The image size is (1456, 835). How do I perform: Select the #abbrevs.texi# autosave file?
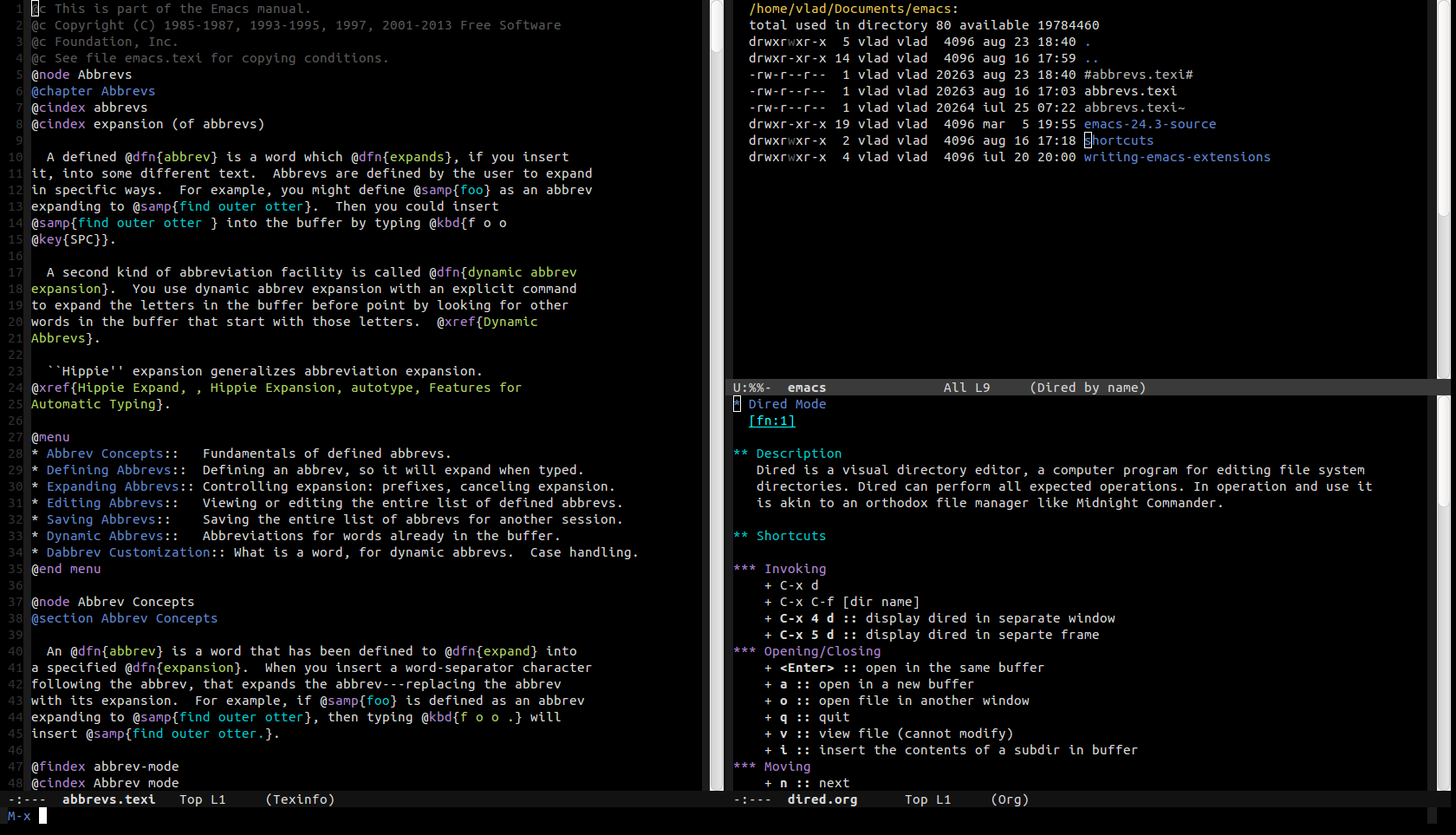(1138, 75)
